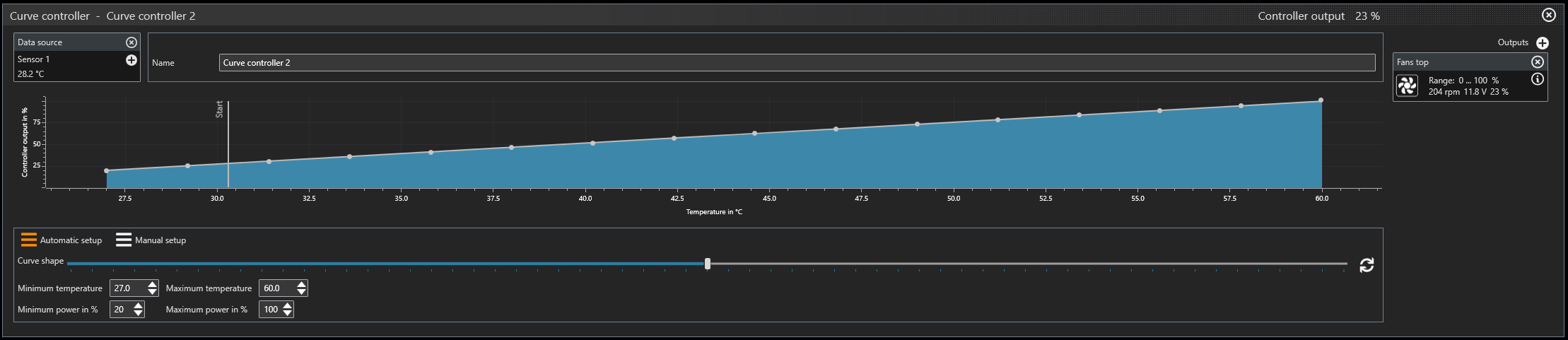Show info for the Fans top output
The image size is (1568, 340).
(x=1537, y=79)
